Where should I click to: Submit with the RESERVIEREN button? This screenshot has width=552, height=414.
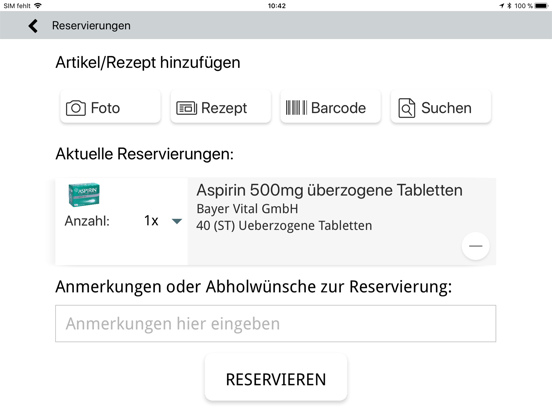pos(276,378)
